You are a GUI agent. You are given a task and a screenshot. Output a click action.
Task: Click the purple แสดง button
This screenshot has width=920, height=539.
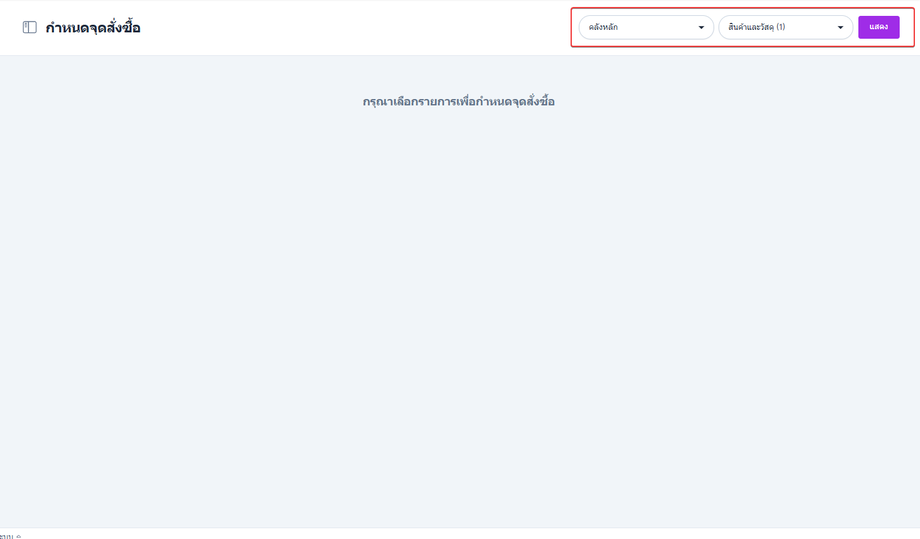pyautogui.click(x=878, y=28)
